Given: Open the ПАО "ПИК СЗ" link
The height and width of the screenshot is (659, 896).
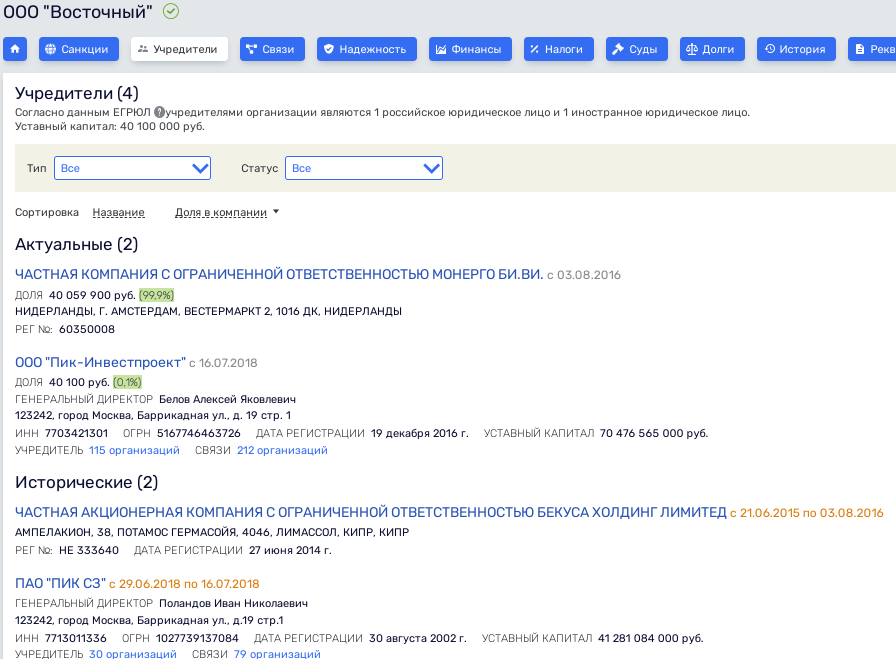Looking at the screenshot, I should pyautogui.click(x=60, y=584).
